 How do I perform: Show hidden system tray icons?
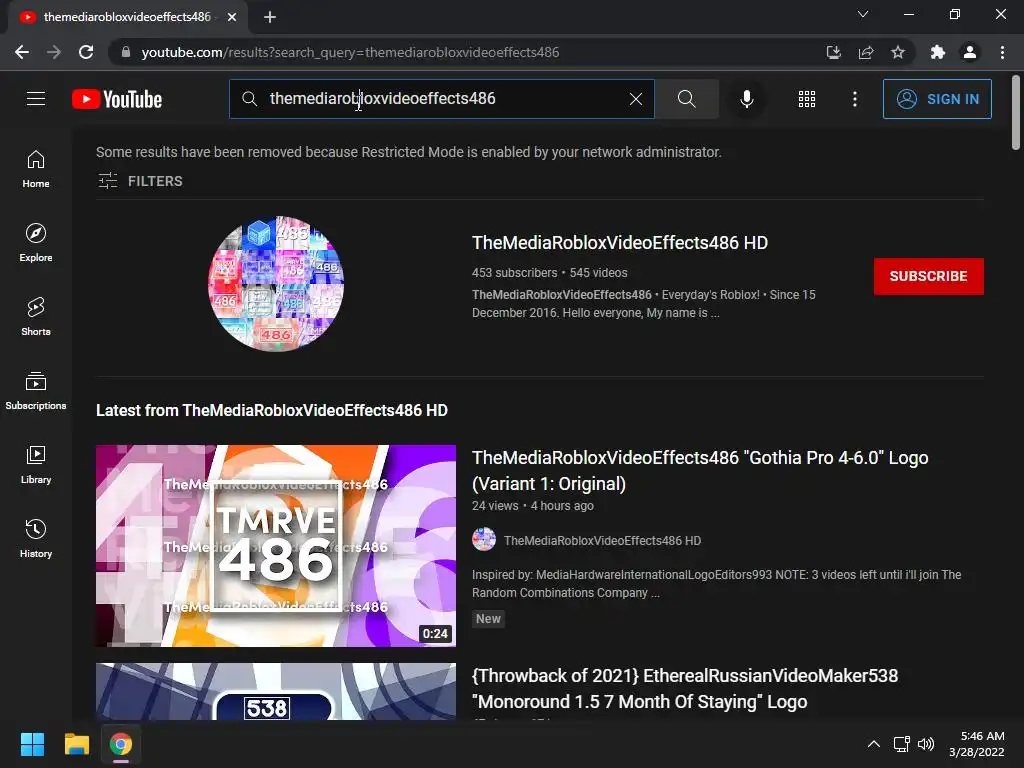(x=873, y=744)
